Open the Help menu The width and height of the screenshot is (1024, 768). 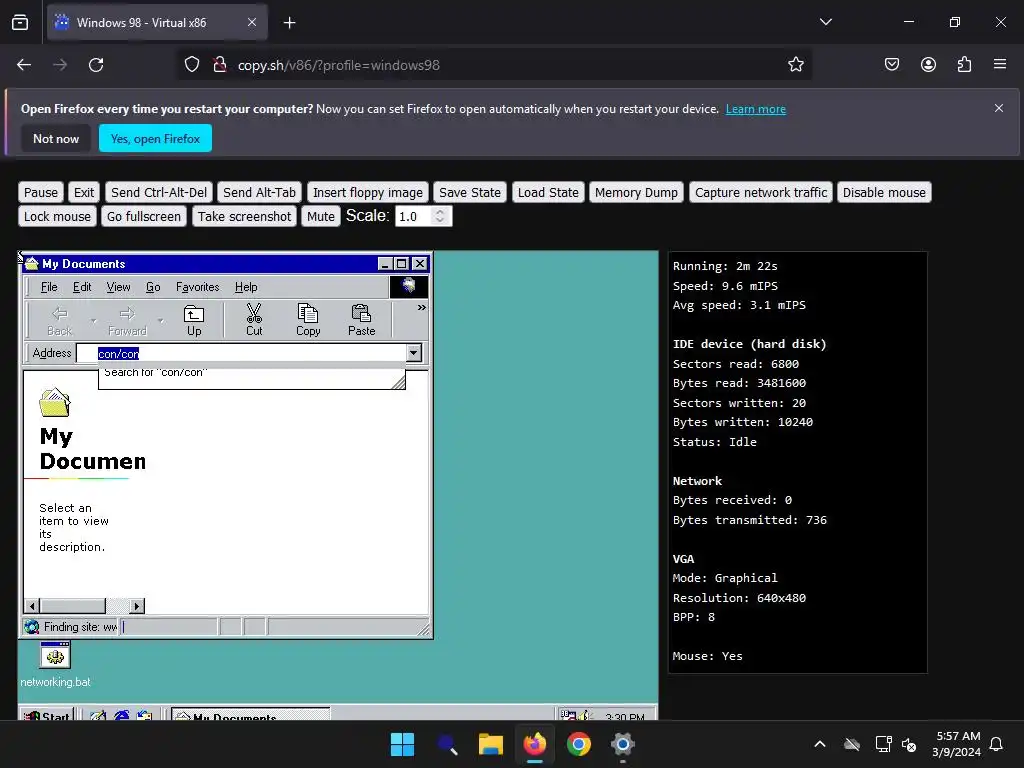click(246, 287)
